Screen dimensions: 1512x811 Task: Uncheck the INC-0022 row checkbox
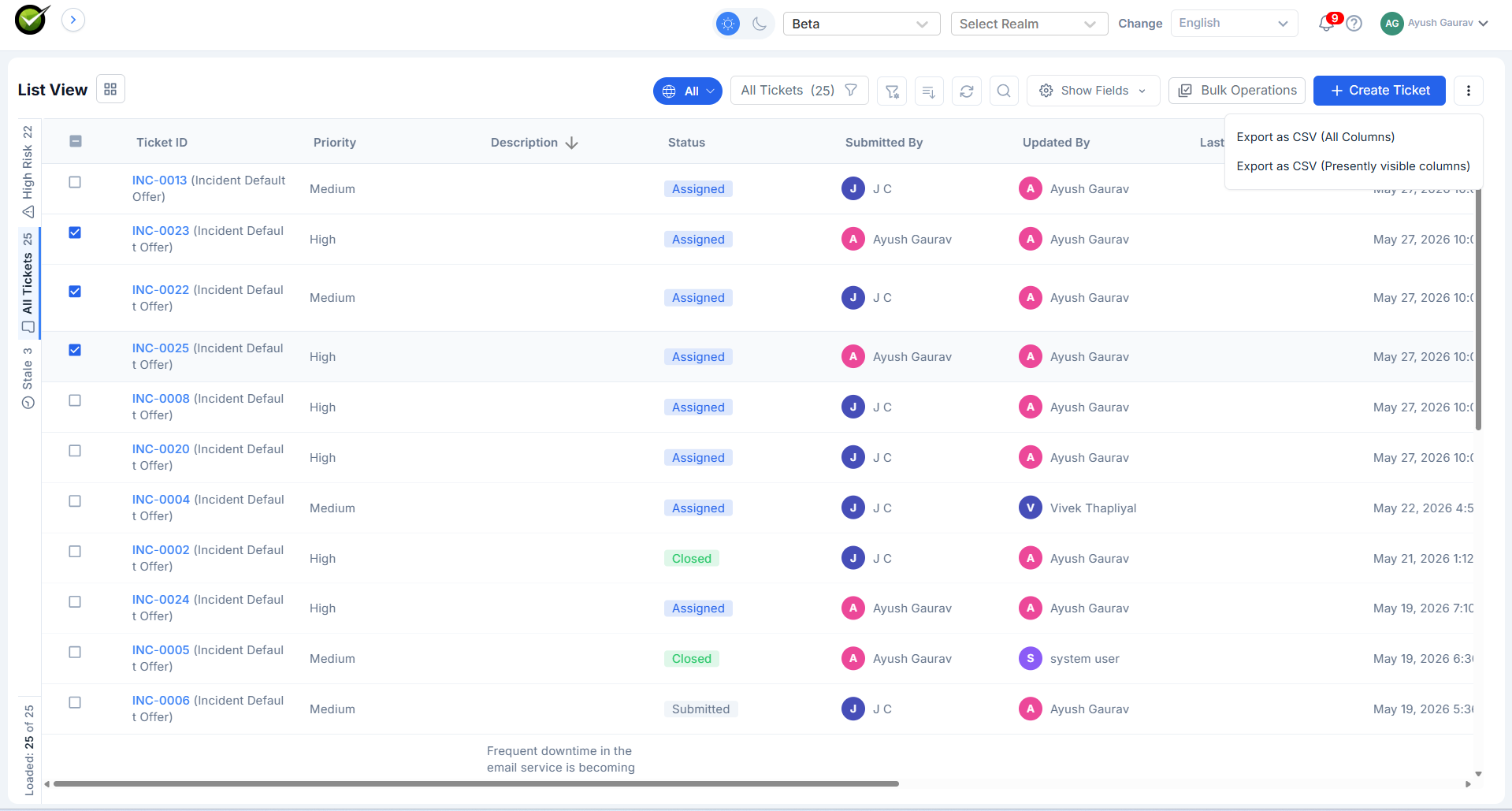(75, 292)
